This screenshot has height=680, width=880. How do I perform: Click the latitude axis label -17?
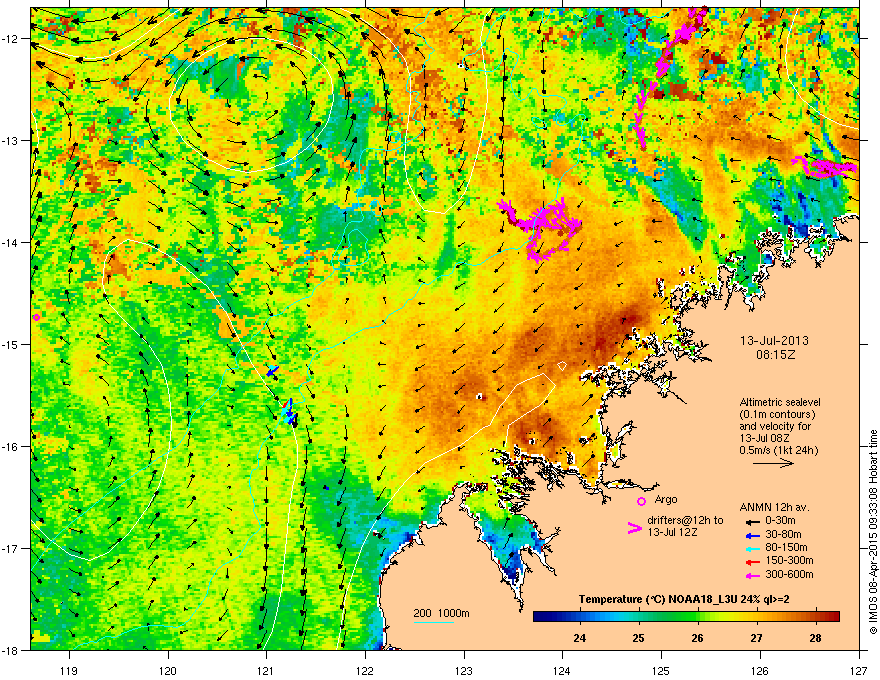[x=11, y=548]
